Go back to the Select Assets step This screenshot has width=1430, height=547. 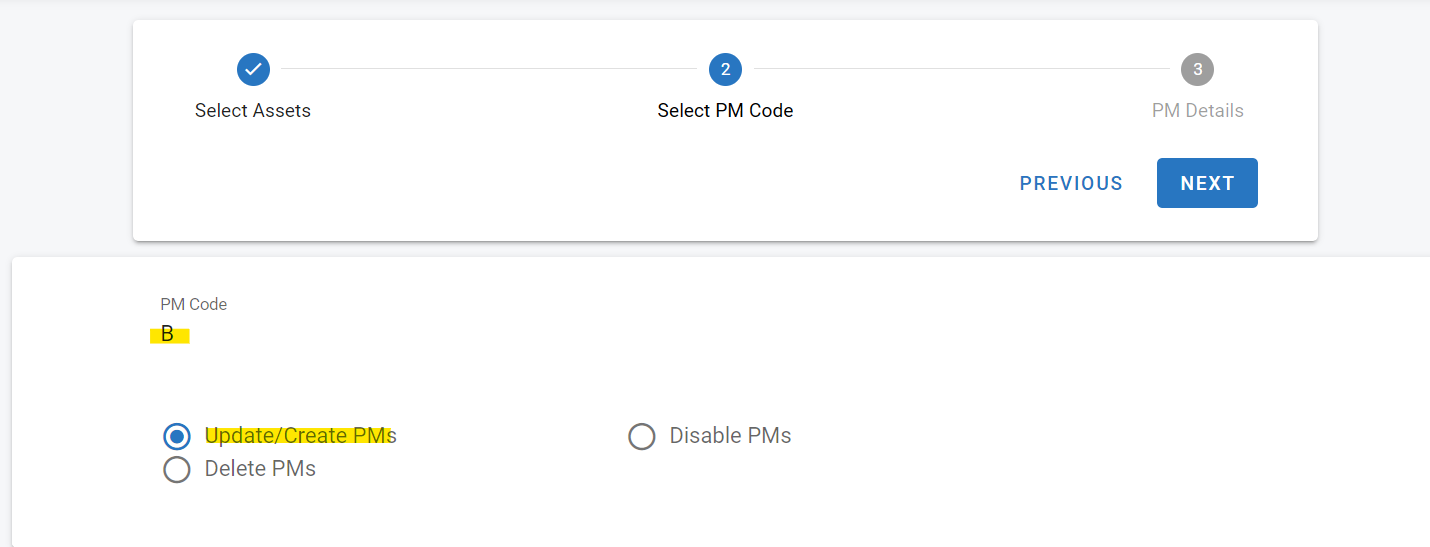pos(253,111)
